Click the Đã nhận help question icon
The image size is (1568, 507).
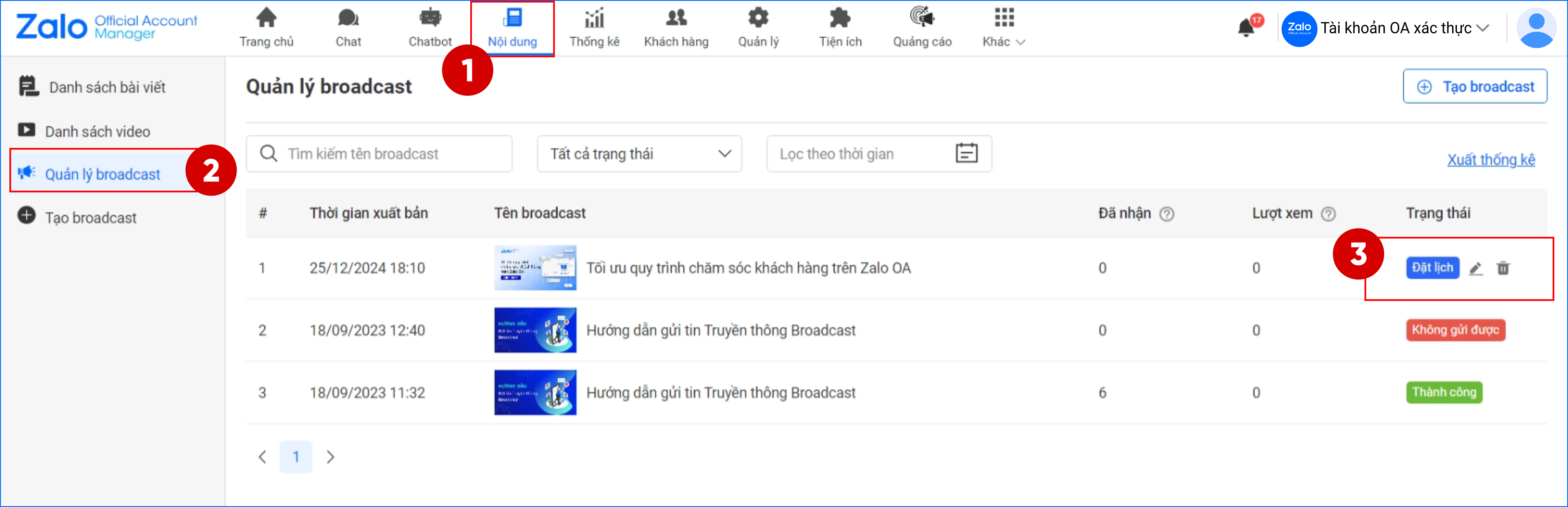point(1166,214)
